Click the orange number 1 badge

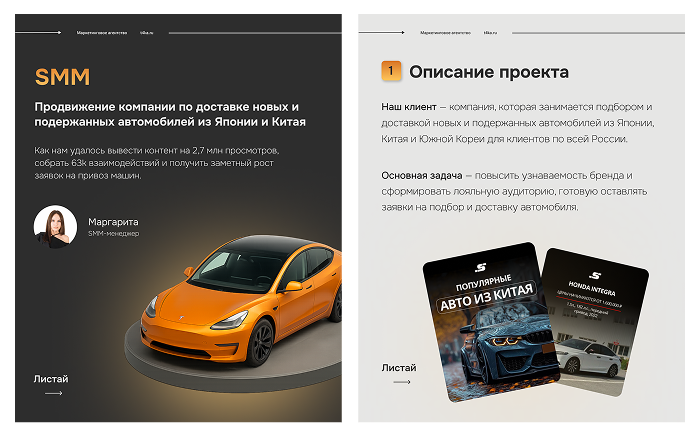pyautogui.click(x=391, y=71)
